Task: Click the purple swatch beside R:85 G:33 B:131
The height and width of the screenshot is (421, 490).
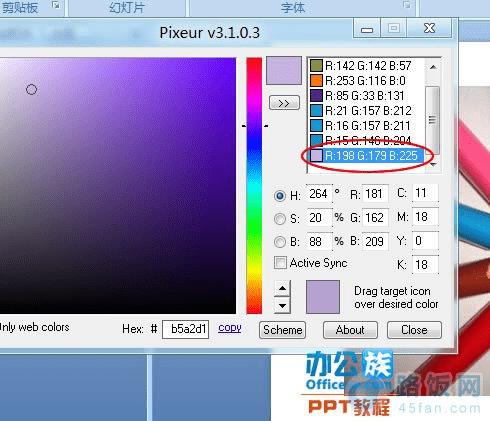Action: point(316,96)
